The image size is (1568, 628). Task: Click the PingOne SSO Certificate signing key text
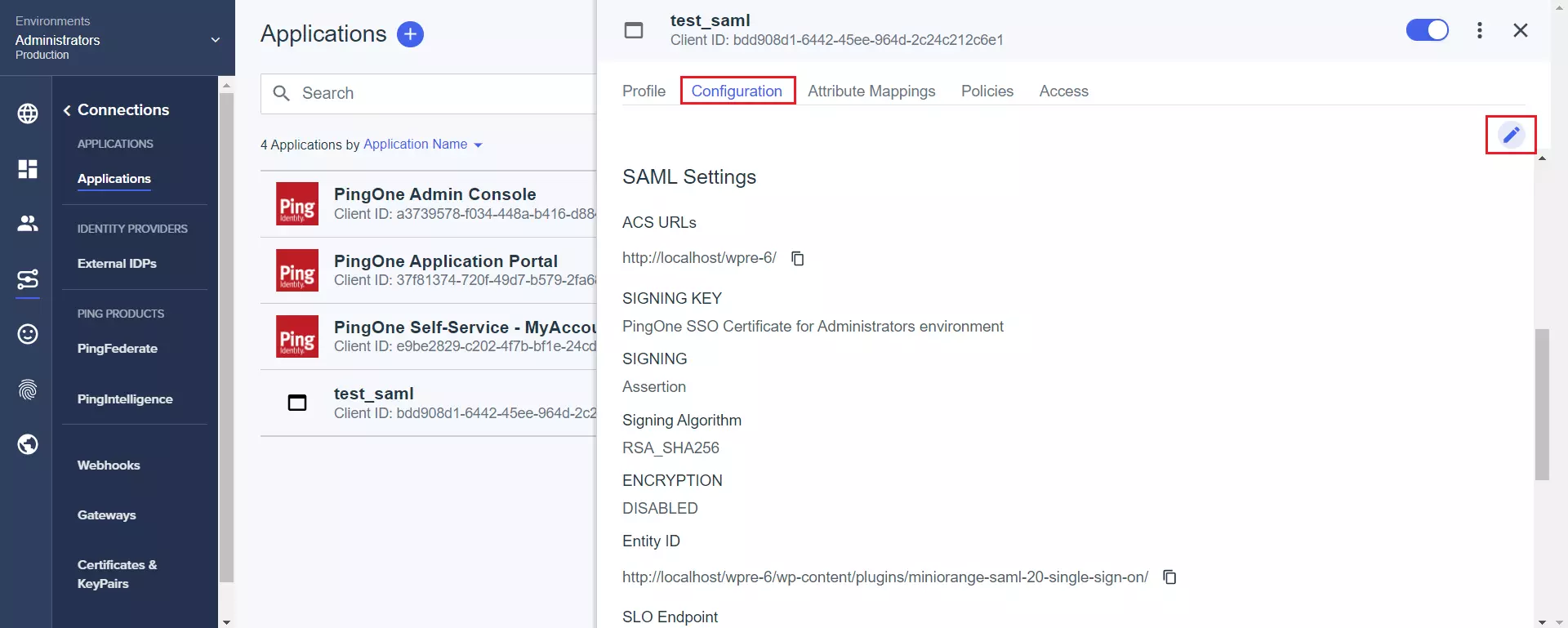coord(813,327)
